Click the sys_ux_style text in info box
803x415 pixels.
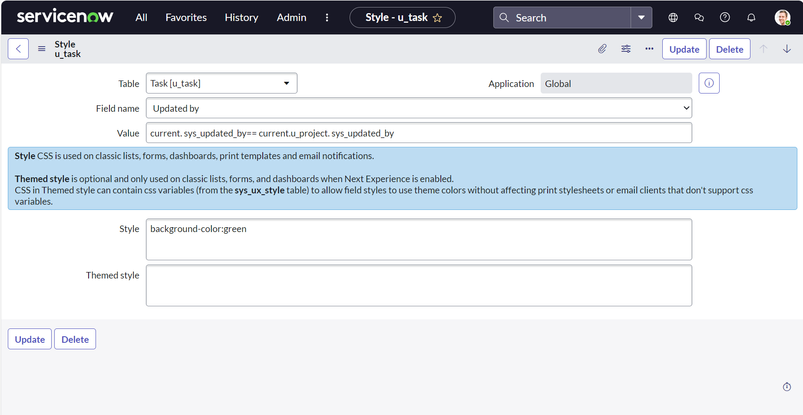pyautogui.click(x=260, y=190)
